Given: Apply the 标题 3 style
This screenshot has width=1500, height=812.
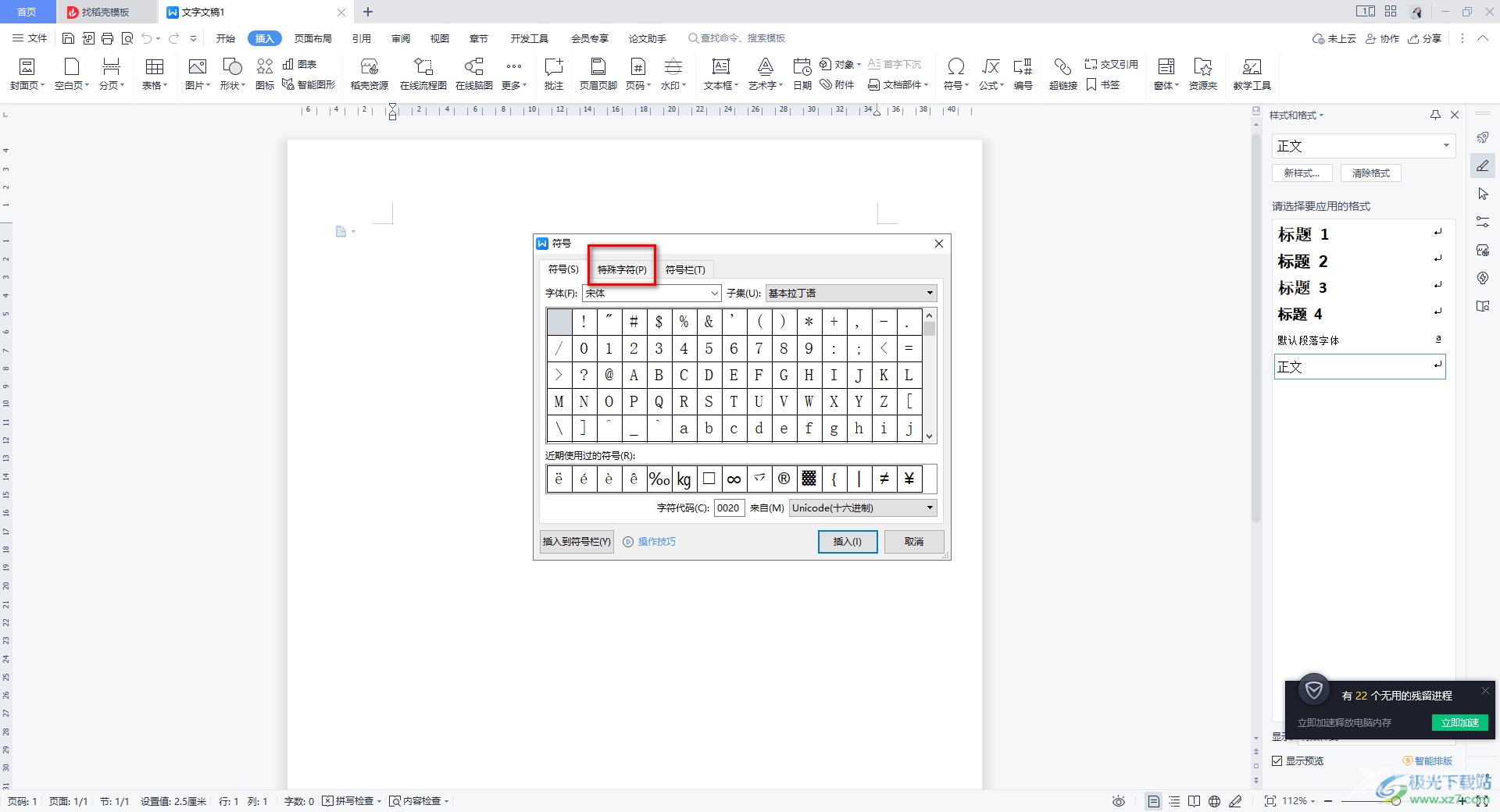Looking at the screenshot, I should tap(1359, 287).
